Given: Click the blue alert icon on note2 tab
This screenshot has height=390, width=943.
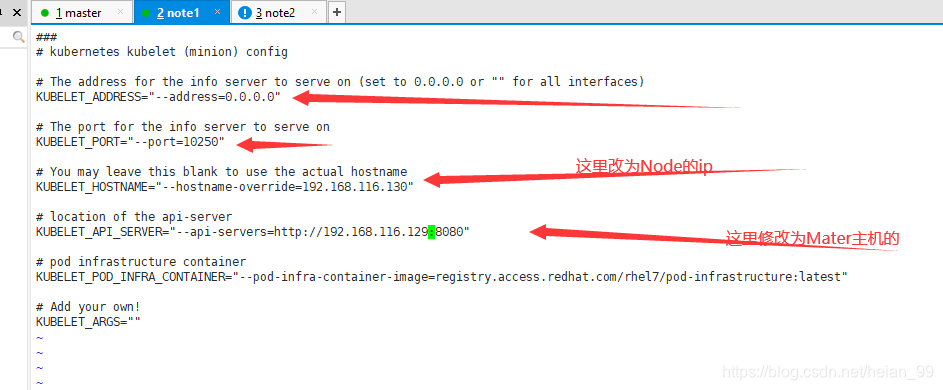Looking at the screenshot, I should 244,13.
